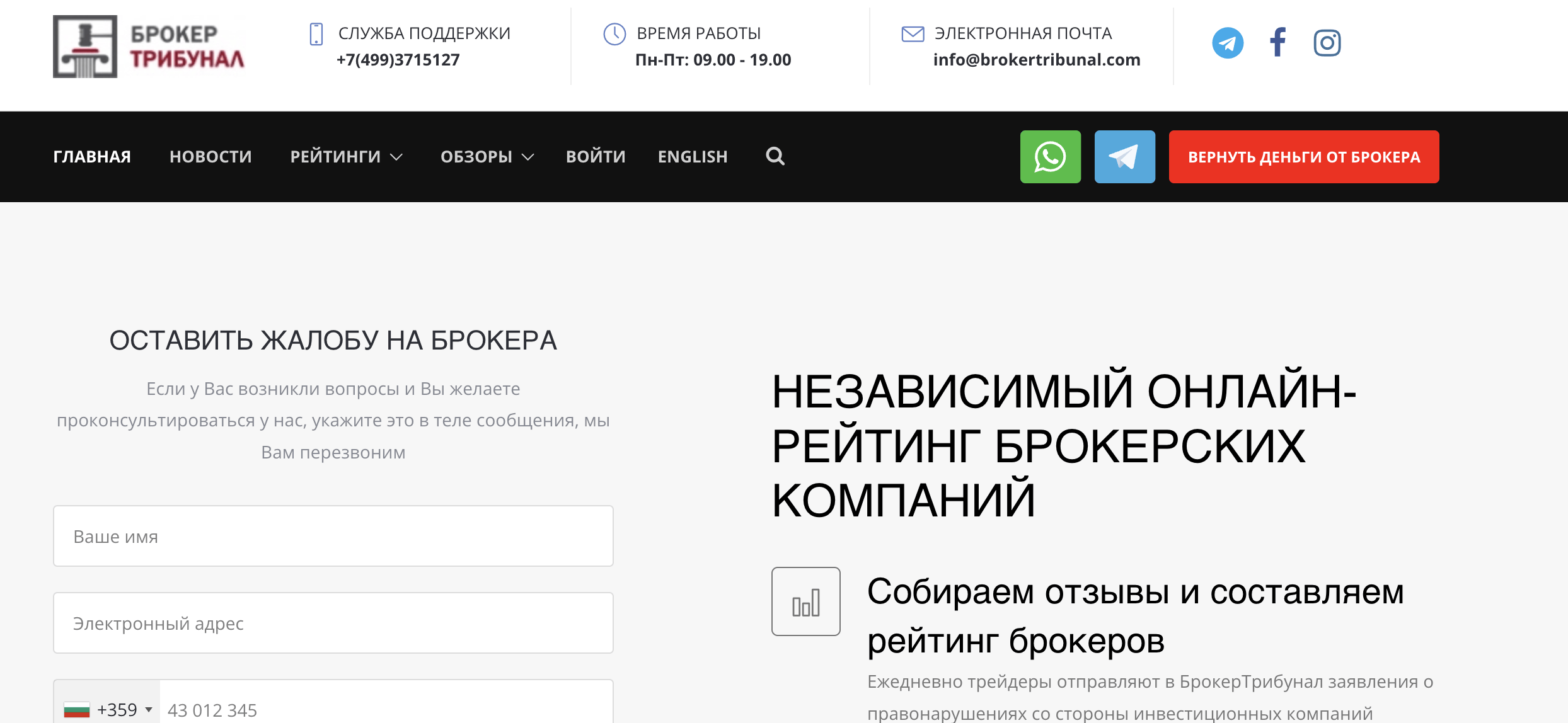Select ВОЙТИ in the navigation

tap(595, 156)
